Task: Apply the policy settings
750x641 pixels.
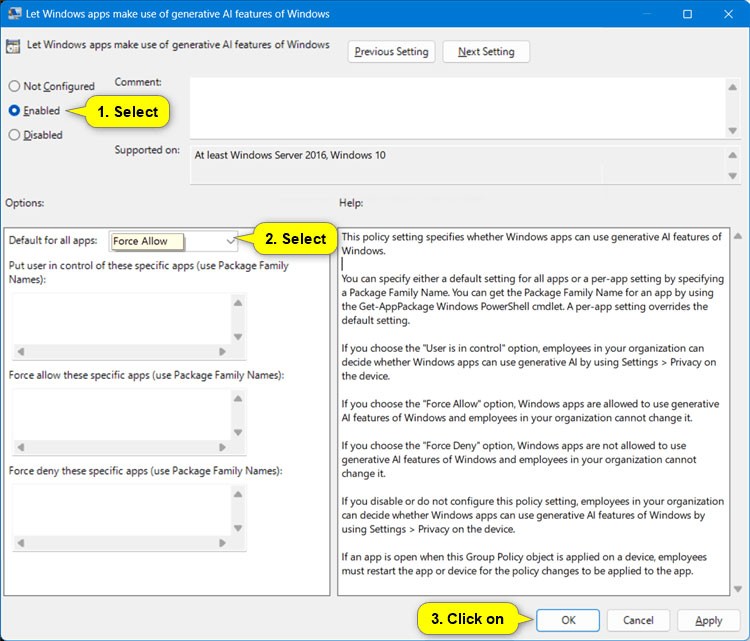Action: (x=708, y=620)
